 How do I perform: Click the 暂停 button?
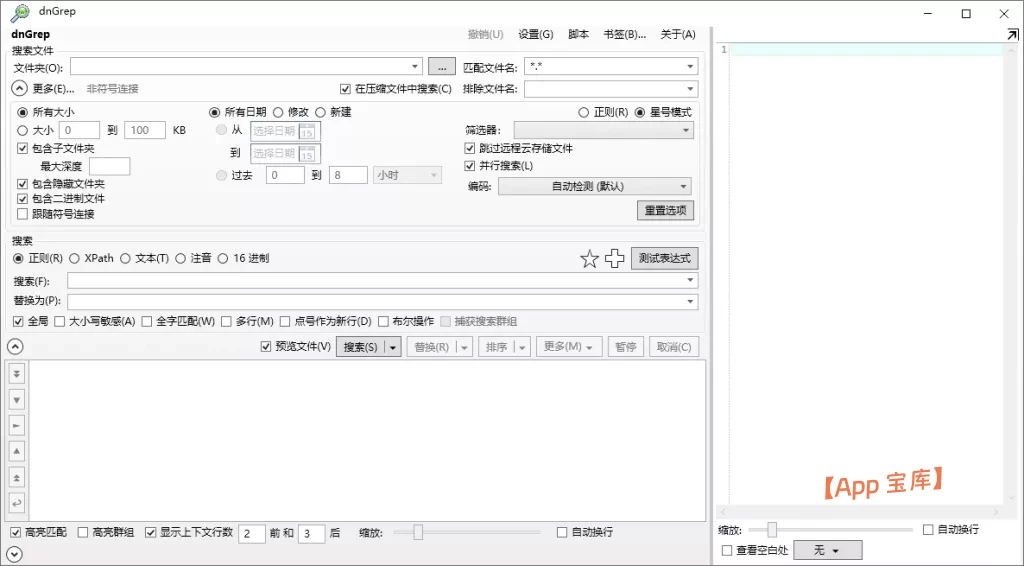tap(626, 347)
